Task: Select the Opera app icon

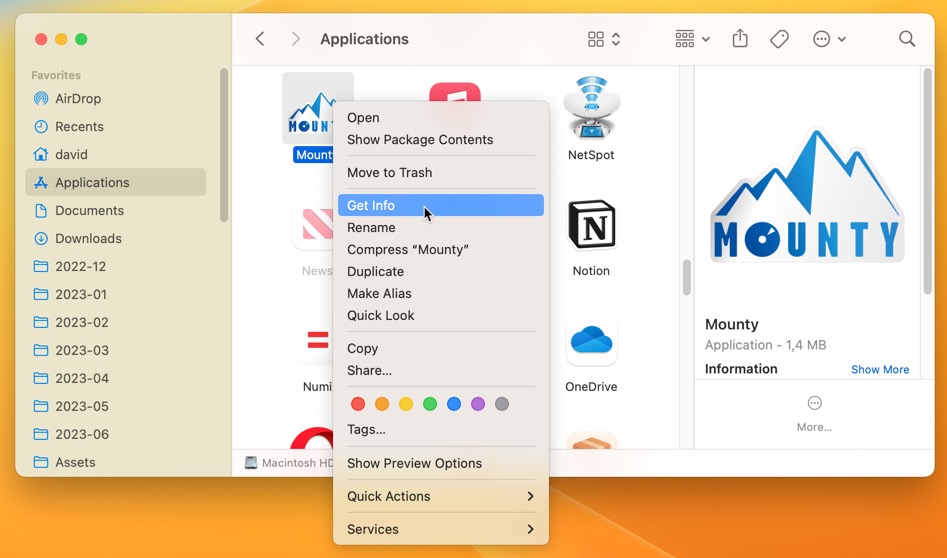Action: [312, 437]
